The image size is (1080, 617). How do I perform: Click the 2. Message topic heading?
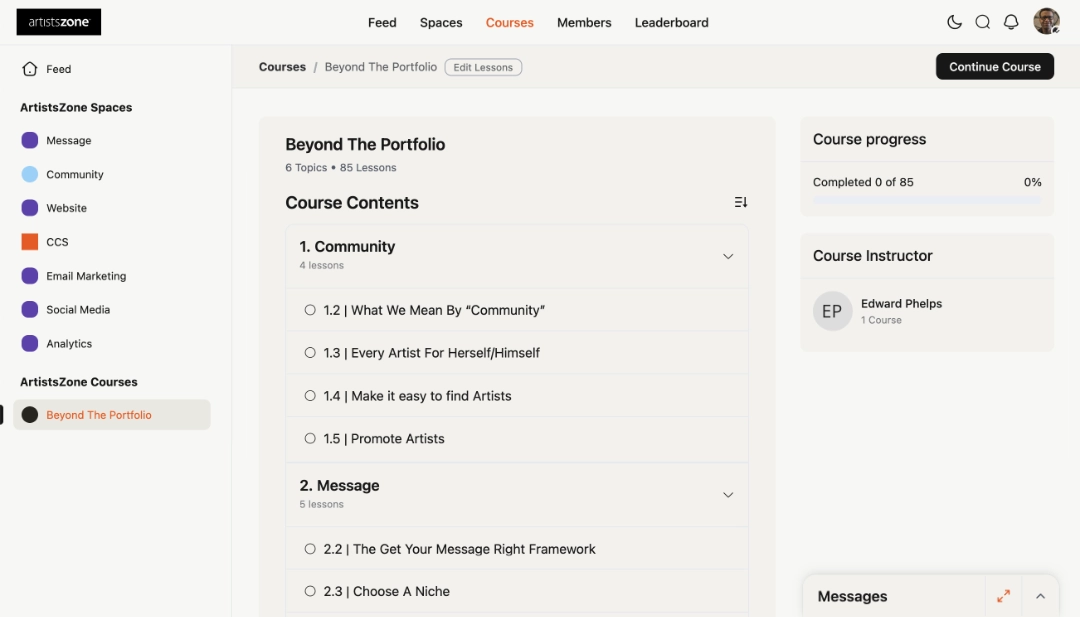click(339, 485)
